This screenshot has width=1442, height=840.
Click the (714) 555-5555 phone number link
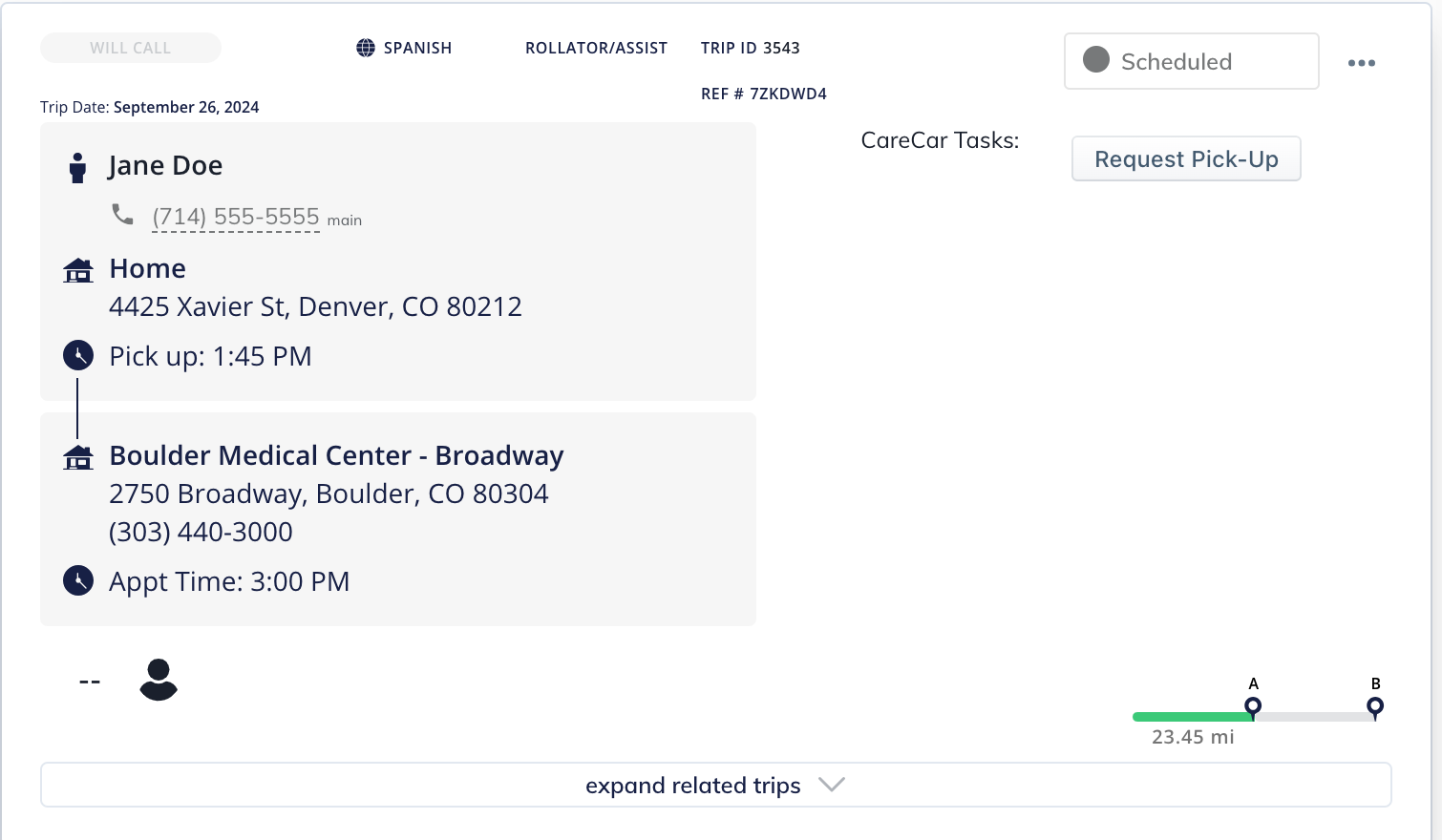236,218
